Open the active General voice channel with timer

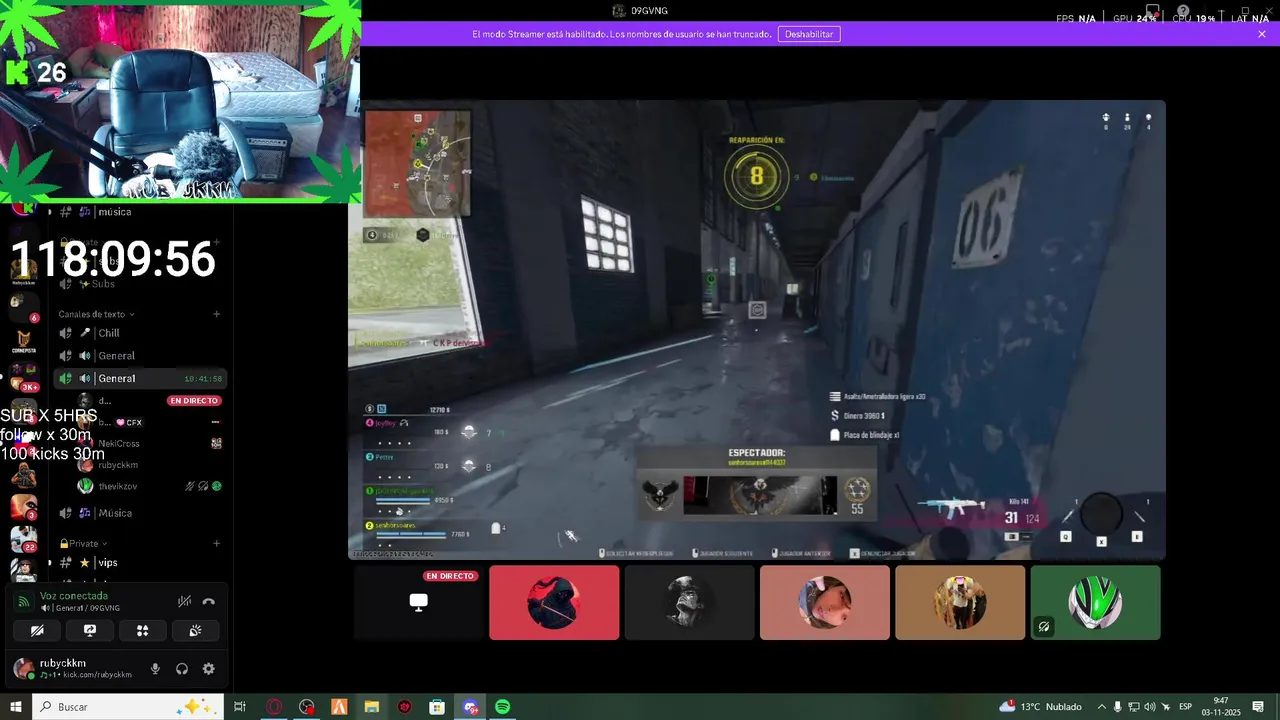pyautogui.click(x=140, y=379)
